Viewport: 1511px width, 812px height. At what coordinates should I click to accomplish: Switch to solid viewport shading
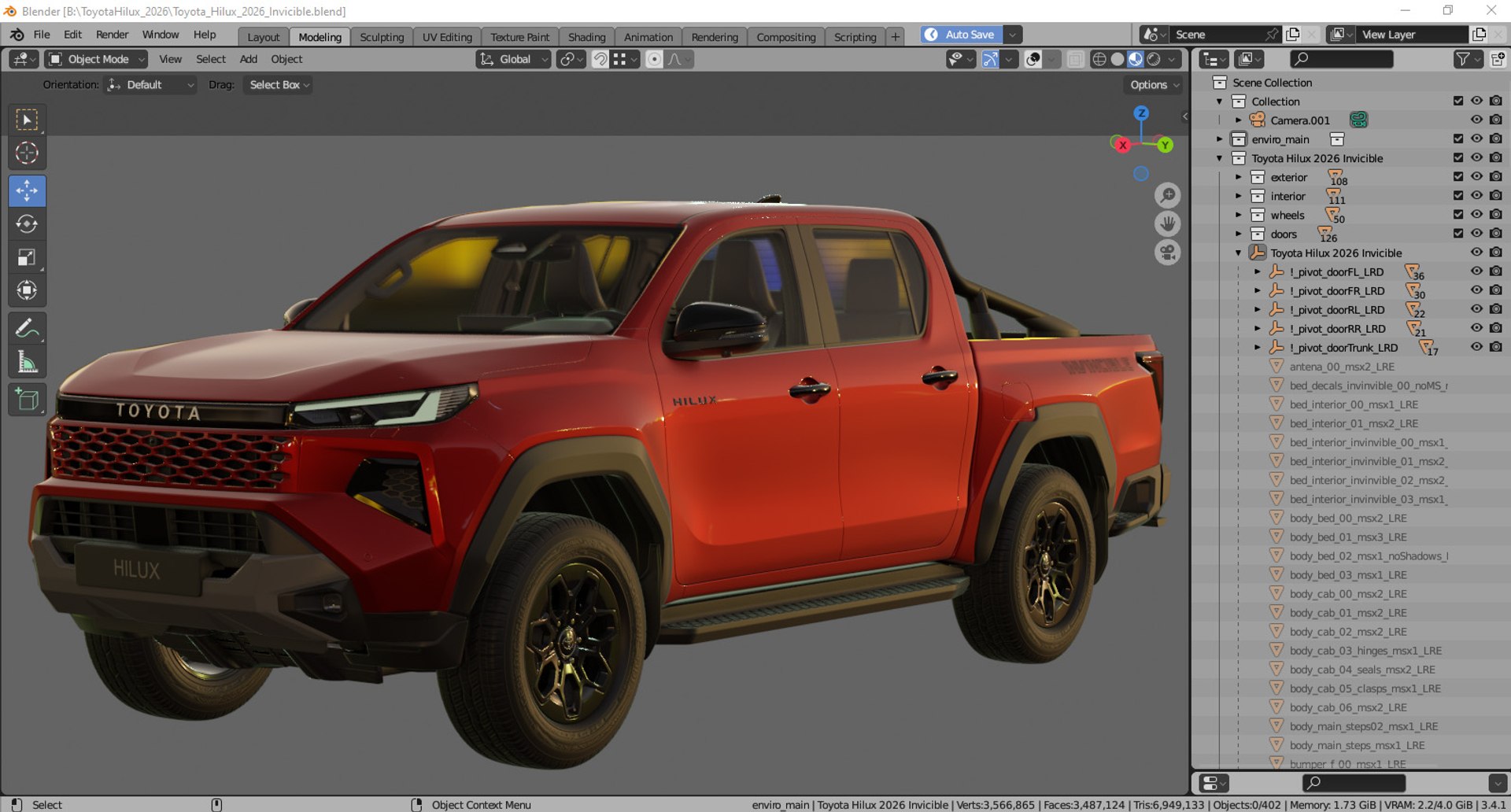coord(1118,59)
